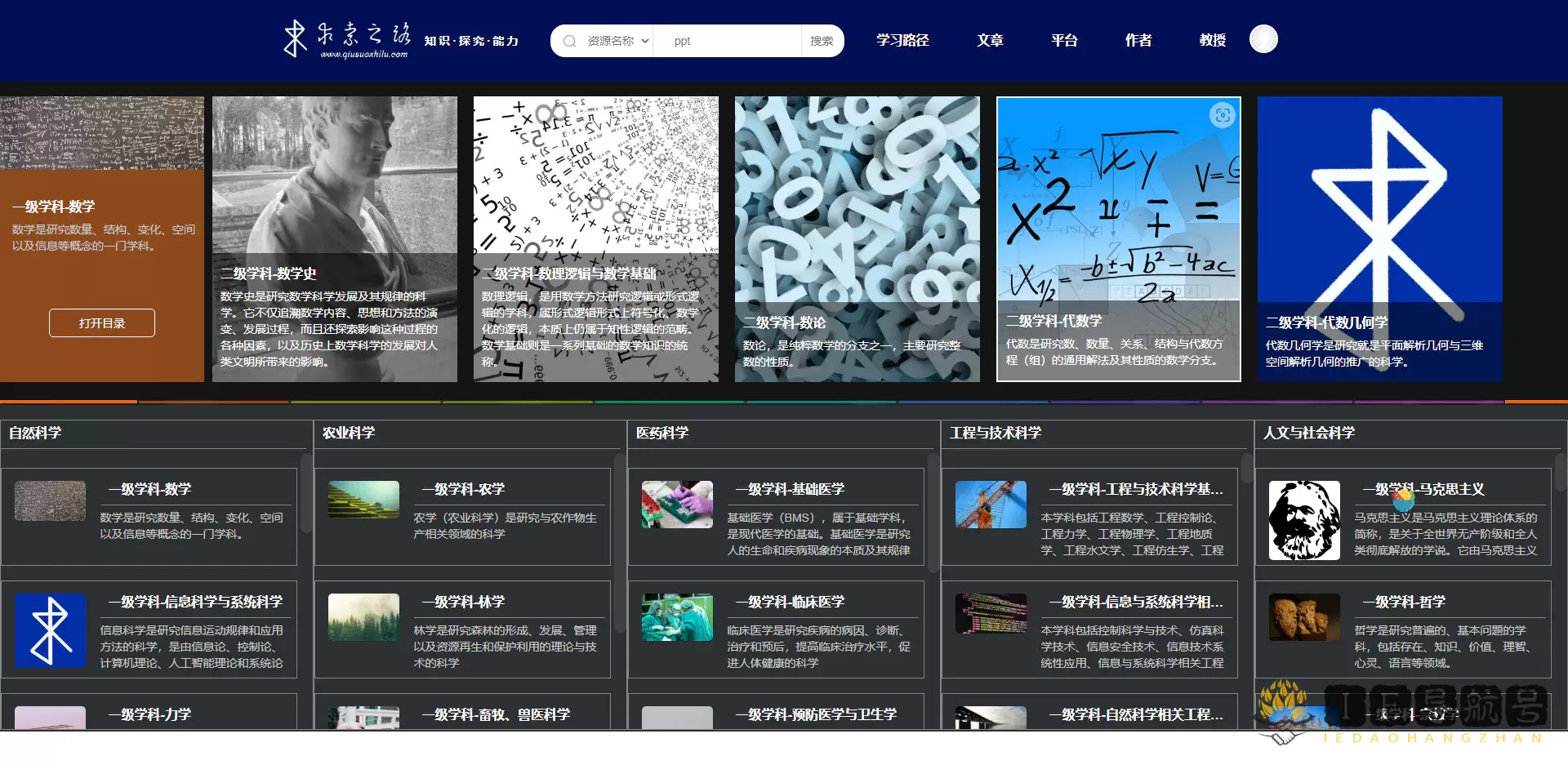Click the magnifier icon inside the search bar
The image size is (1568, 765).
[x=569, y=40]
